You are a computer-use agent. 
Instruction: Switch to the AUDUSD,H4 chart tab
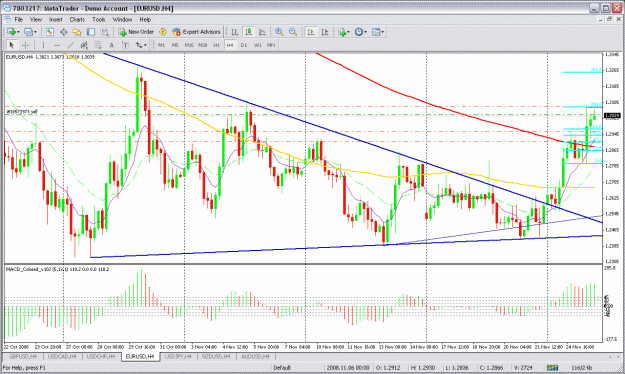255,356
